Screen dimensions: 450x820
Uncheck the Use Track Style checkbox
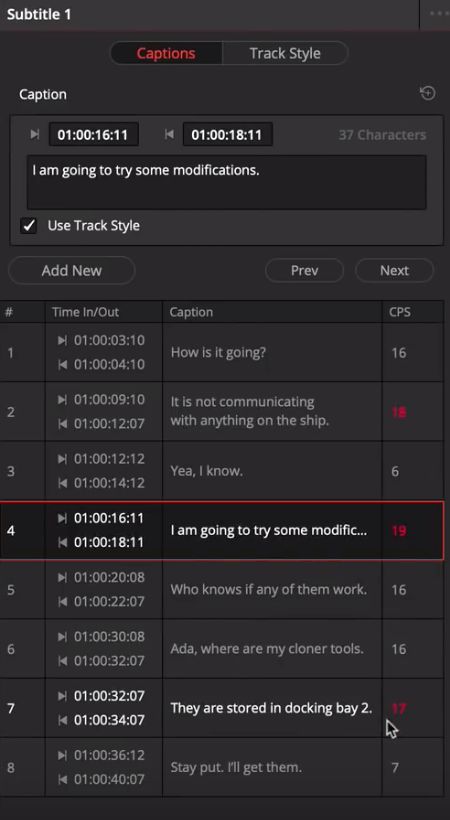[28, 226]
